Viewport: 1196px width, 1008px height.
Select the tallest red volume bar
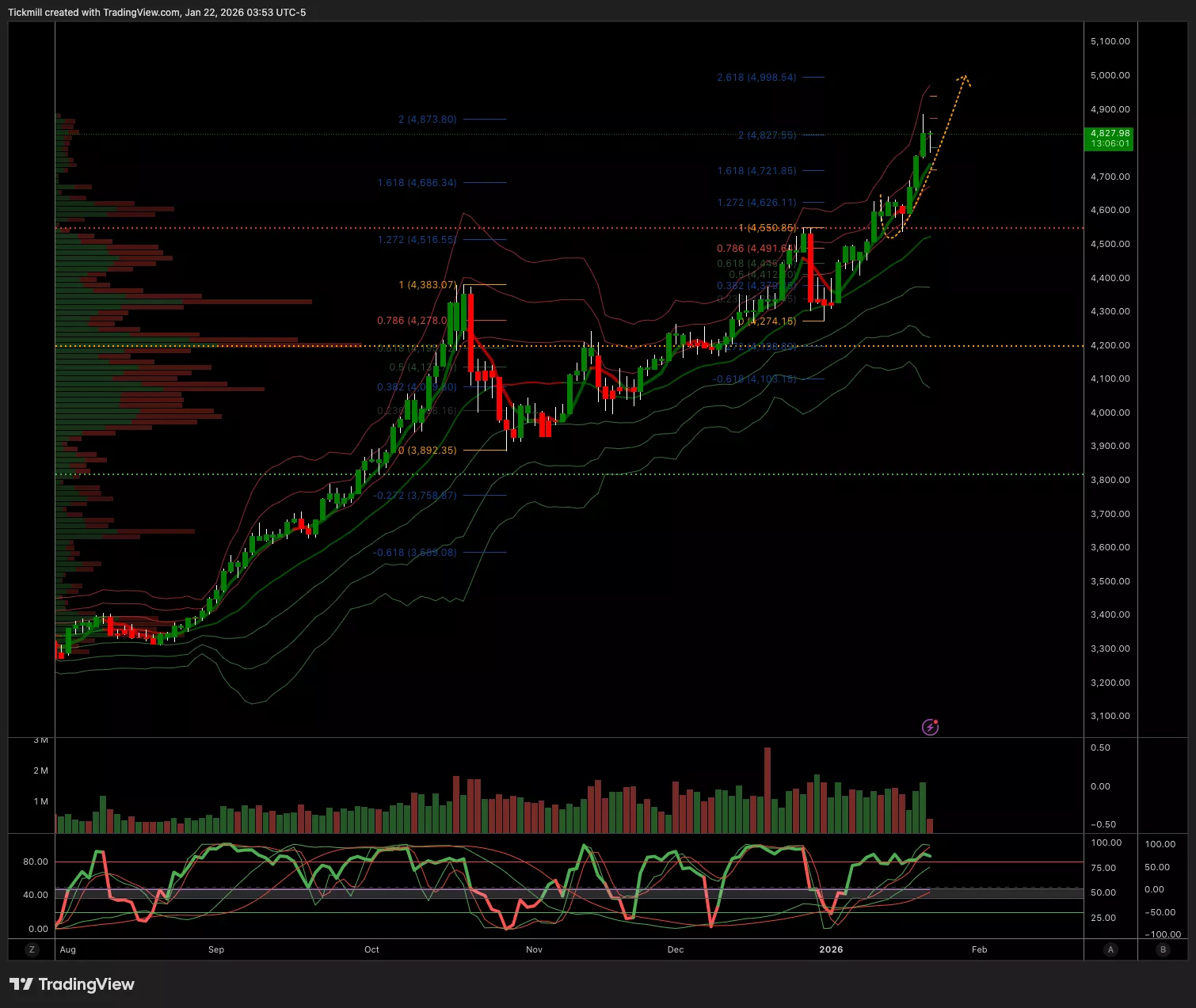(x=767, y=789)
